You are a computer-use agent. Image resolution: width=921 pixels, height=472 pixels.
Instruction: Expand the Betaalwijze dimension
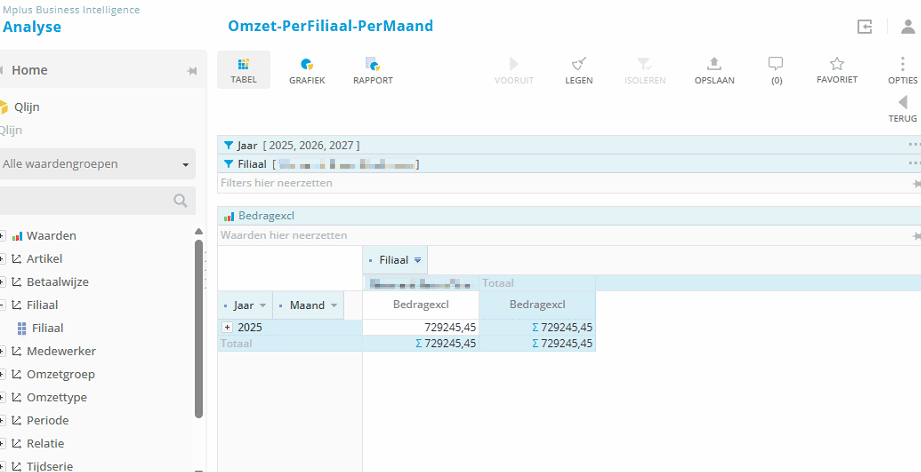[x=2, y=282]
